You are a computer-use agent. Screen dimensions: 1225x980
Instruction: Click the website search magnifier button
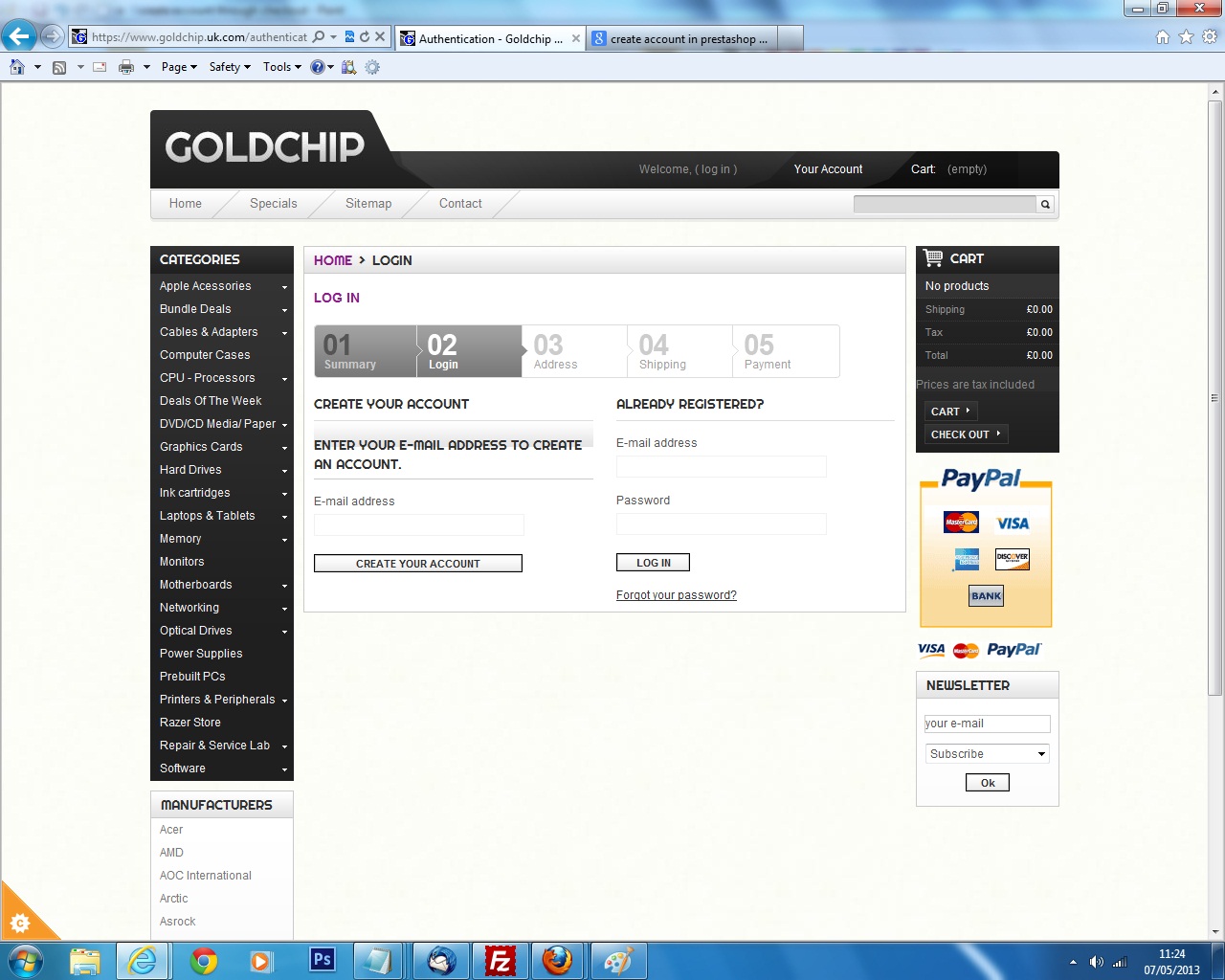(x=1045, y=204)
